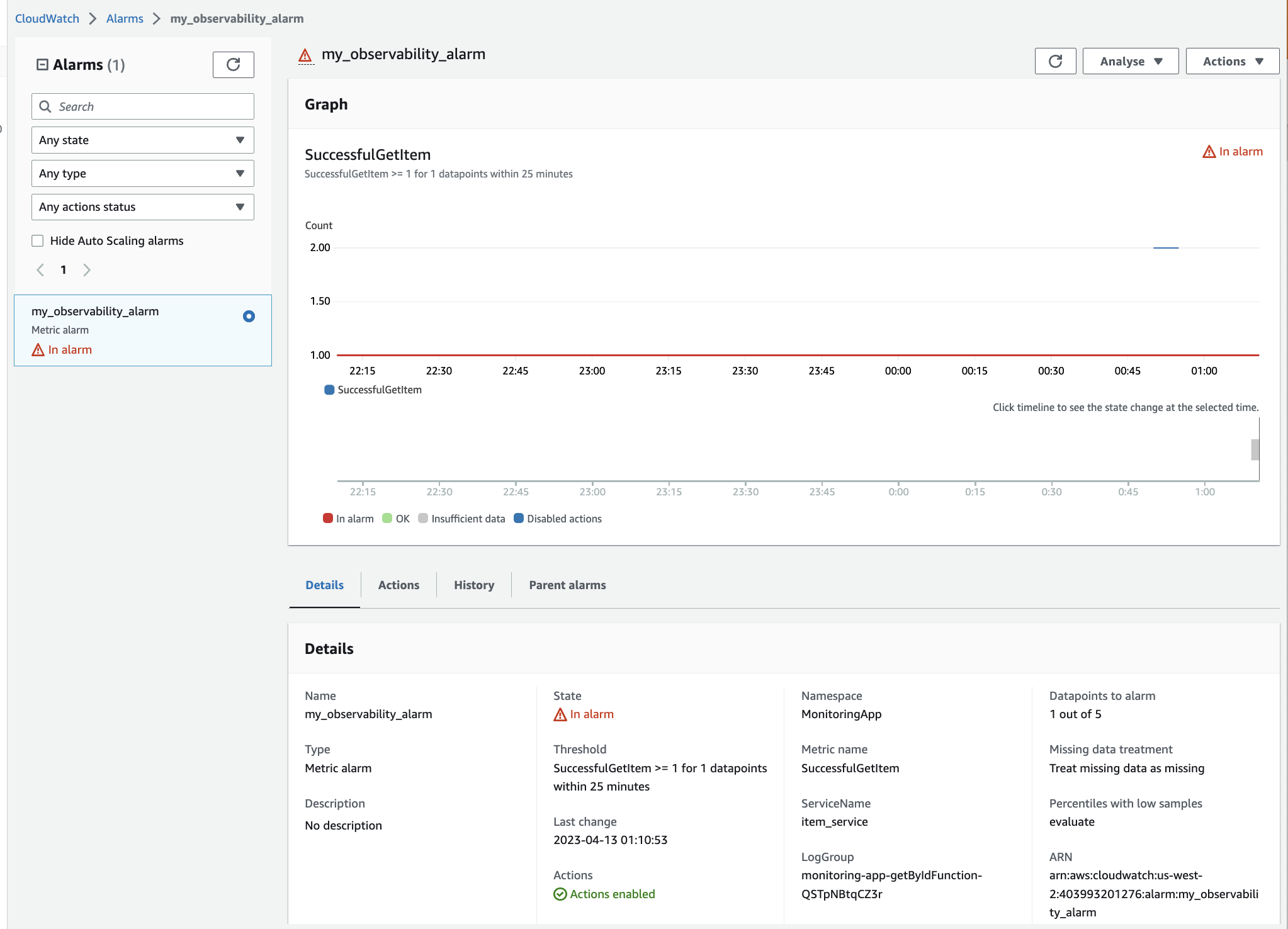The image size is (1288, 929).
Task: Toggle SuccessfulGetItem legend swatch on graph
Action: [x=329, y=390]
